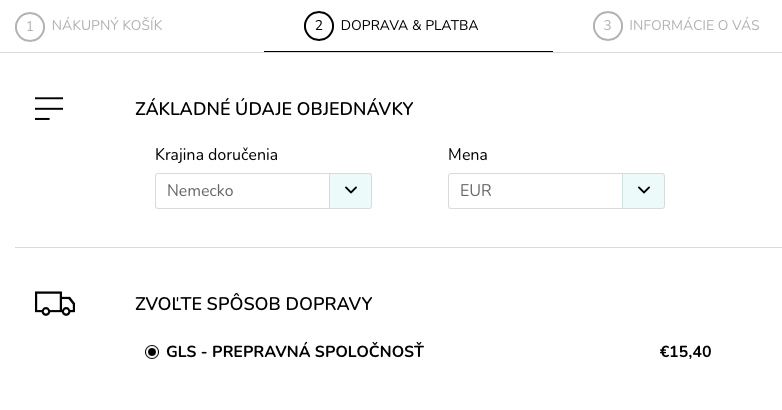Screen dimensions: 782x410
Task: Click the list lines icon beside order details
Action: tap(49, 109)
